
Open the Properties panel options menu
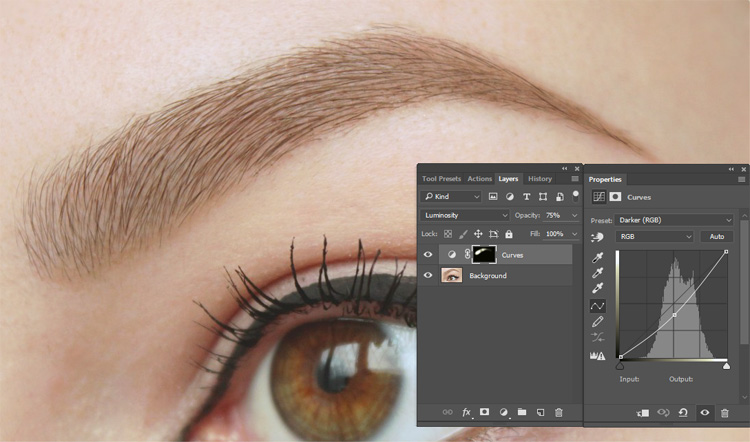[x=741, y=179]
